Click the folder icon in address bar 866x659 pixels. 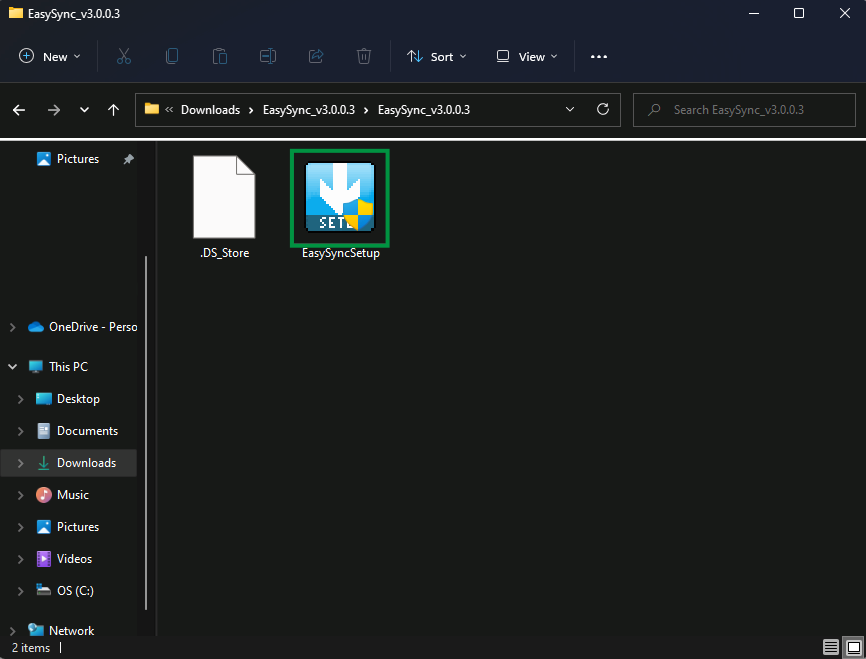[x=152, y=109]
